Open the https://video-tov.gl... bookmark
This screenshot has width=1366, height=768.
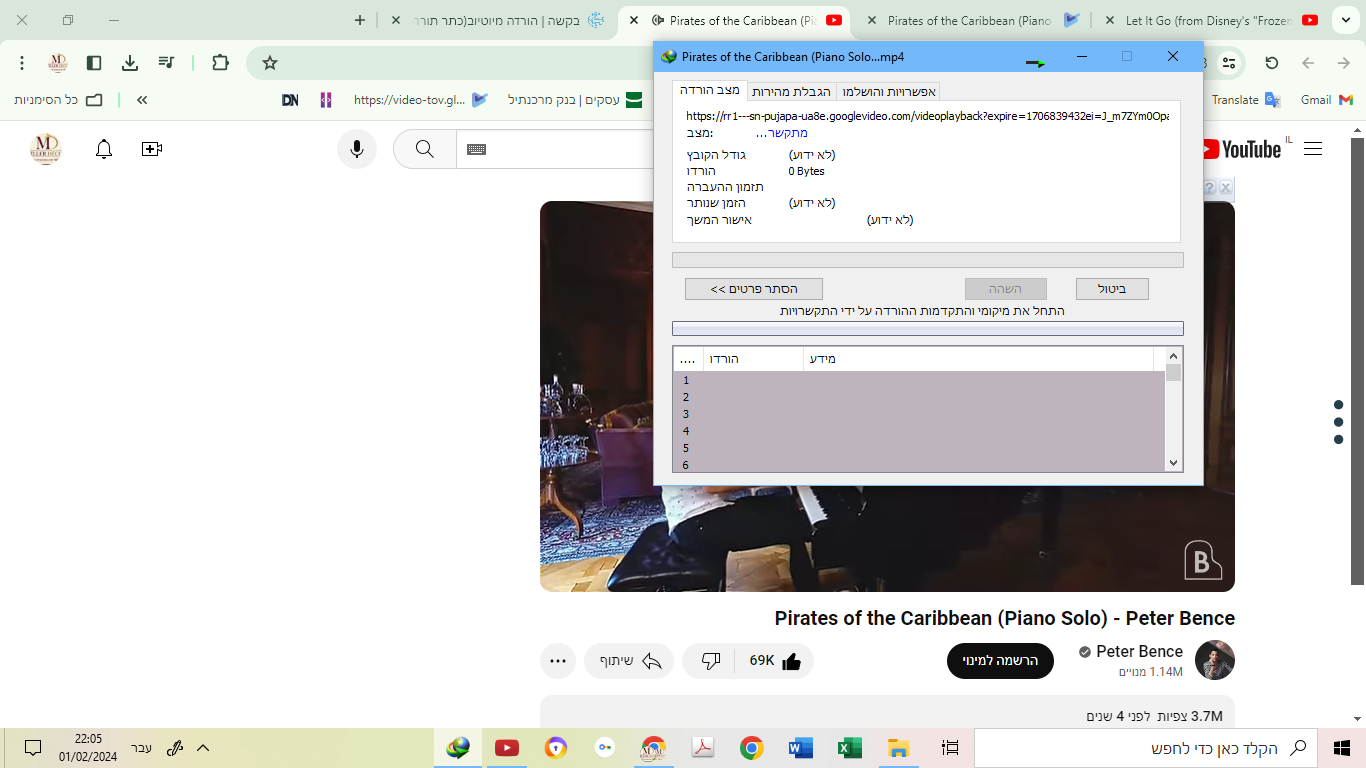pyautogui.click(x=421, y=100)
